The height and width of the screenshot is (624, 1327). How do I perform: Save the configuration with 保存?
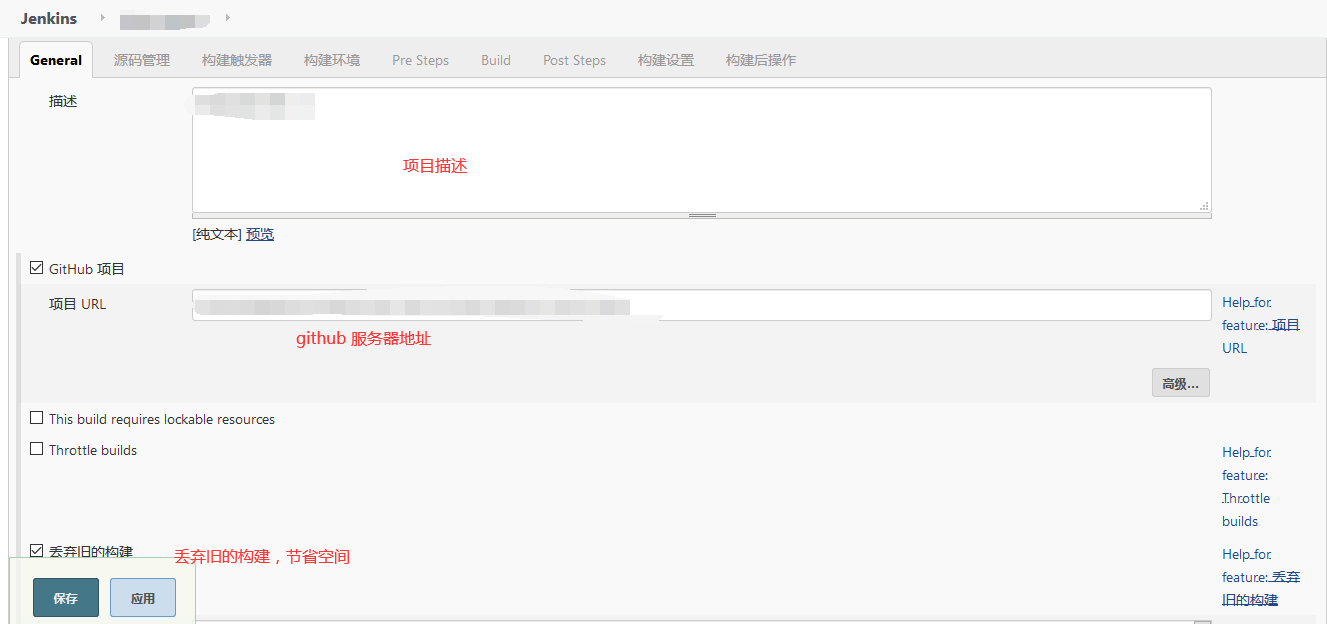point(65,597)
